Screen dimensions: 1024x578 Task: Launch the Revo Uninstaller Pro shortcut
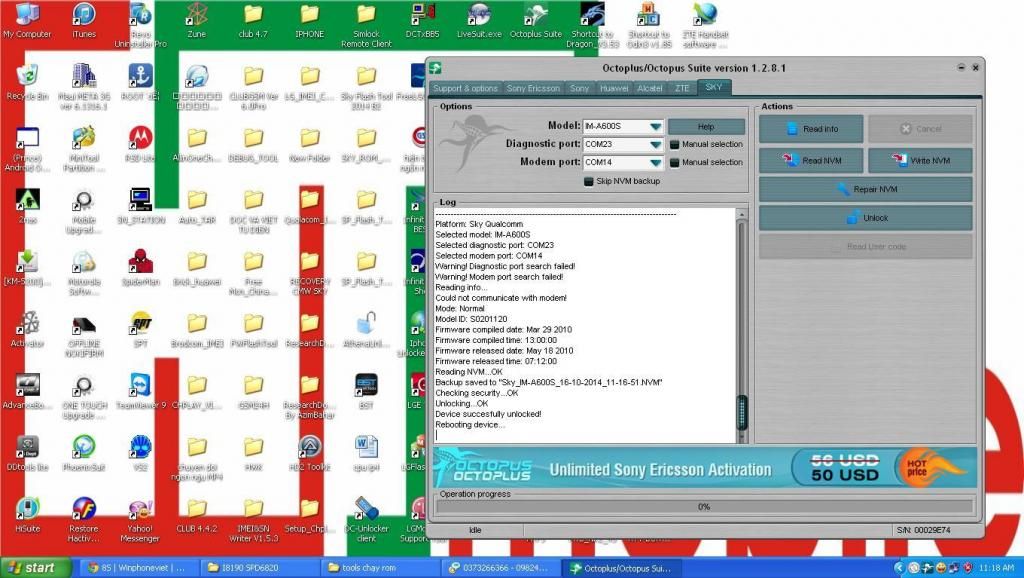(x=140, y=25)
